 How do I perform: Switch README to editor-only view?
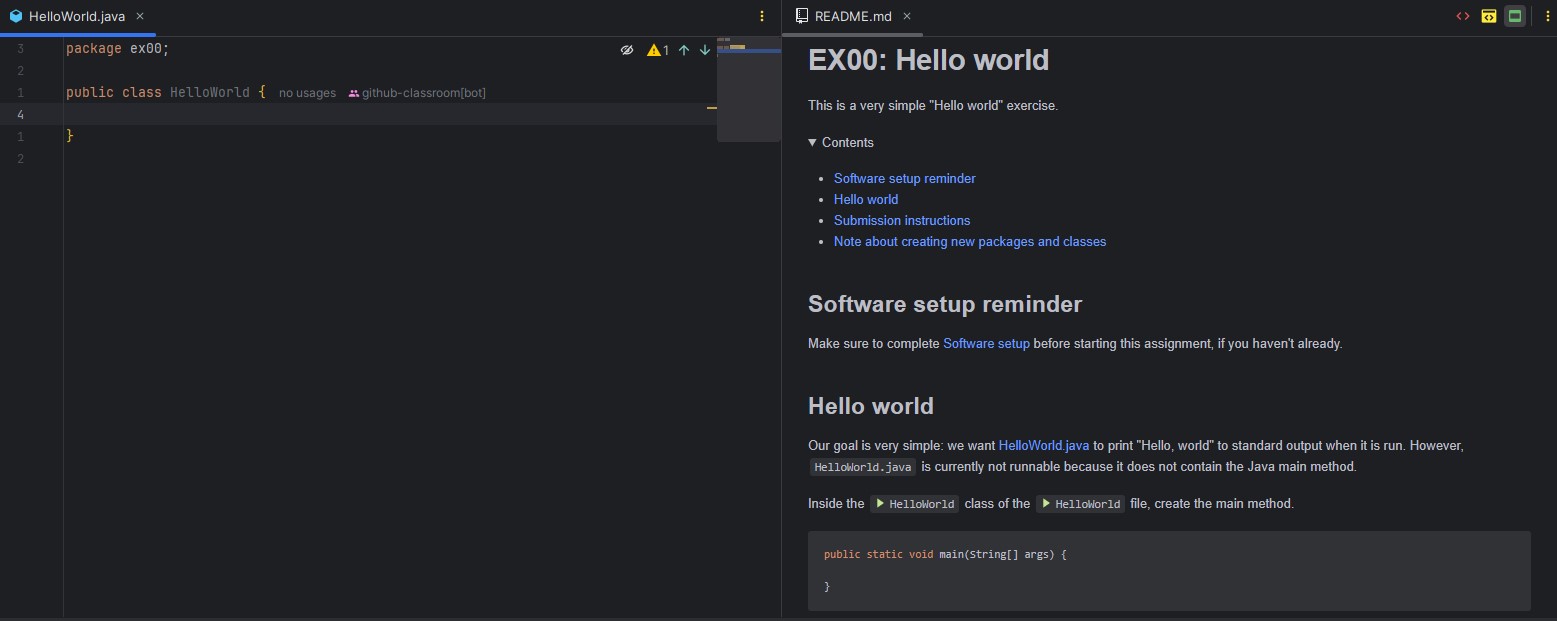(1462, 16)
